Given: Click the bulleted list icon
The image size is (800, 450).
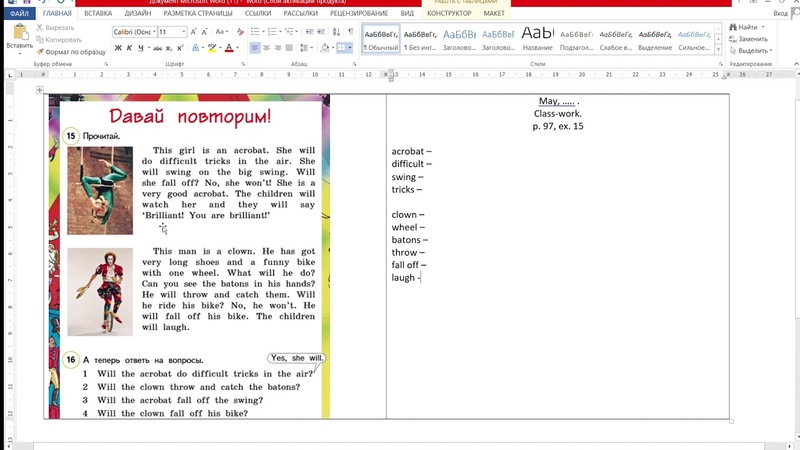Looking at the screenshot, I should (255, 32).
